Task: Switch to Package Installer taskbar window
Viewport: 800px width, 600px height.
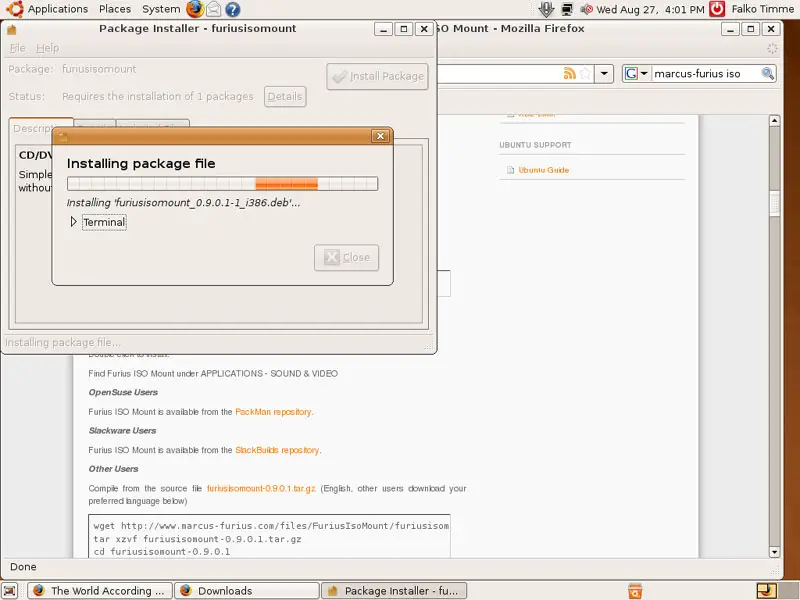Action: (393, 591)
